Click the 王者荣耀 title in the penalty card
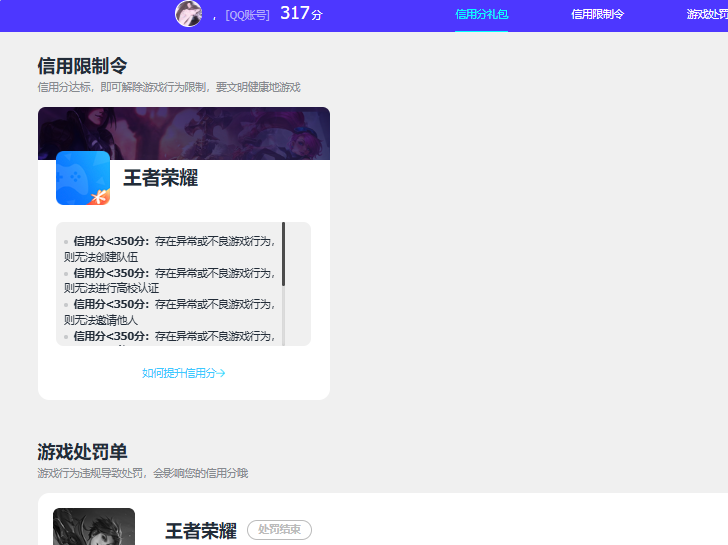The width and height of the screenshot is (728, 545). tap(201, 531)
